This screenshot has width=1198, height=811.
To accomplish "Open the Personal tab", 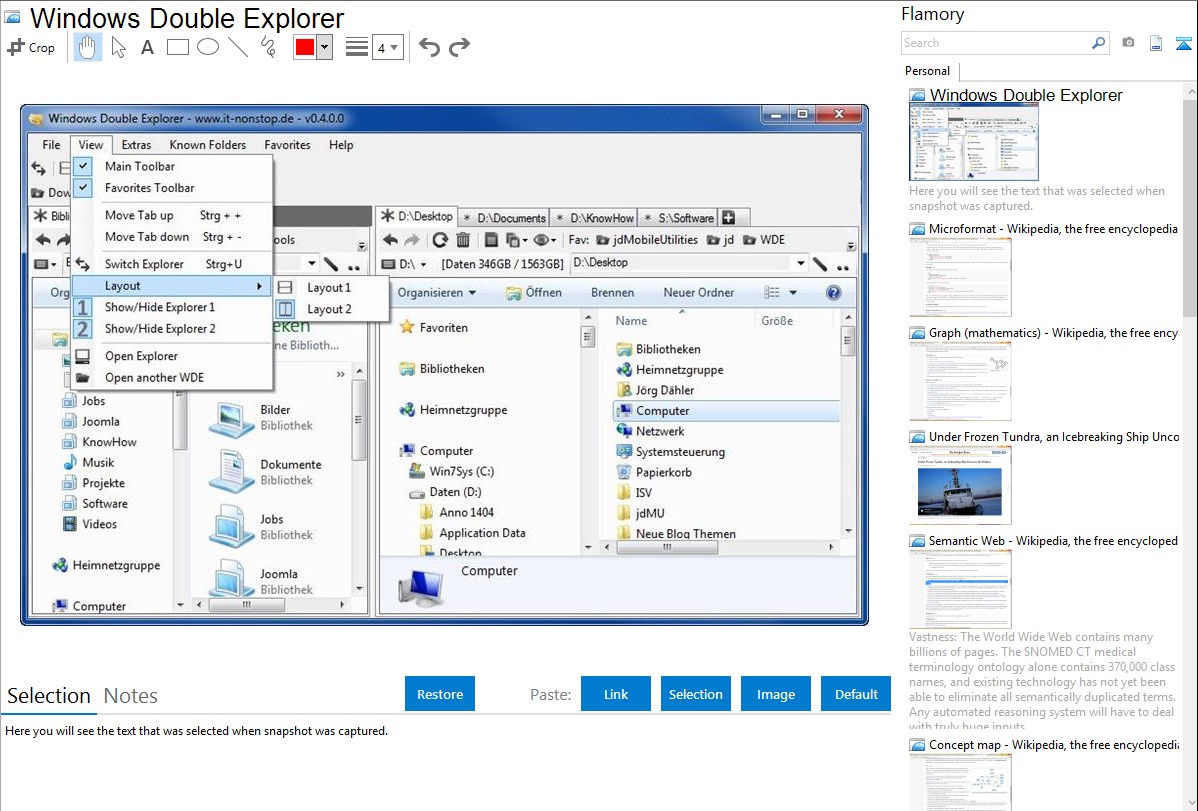I will click(x=927, y=71).
